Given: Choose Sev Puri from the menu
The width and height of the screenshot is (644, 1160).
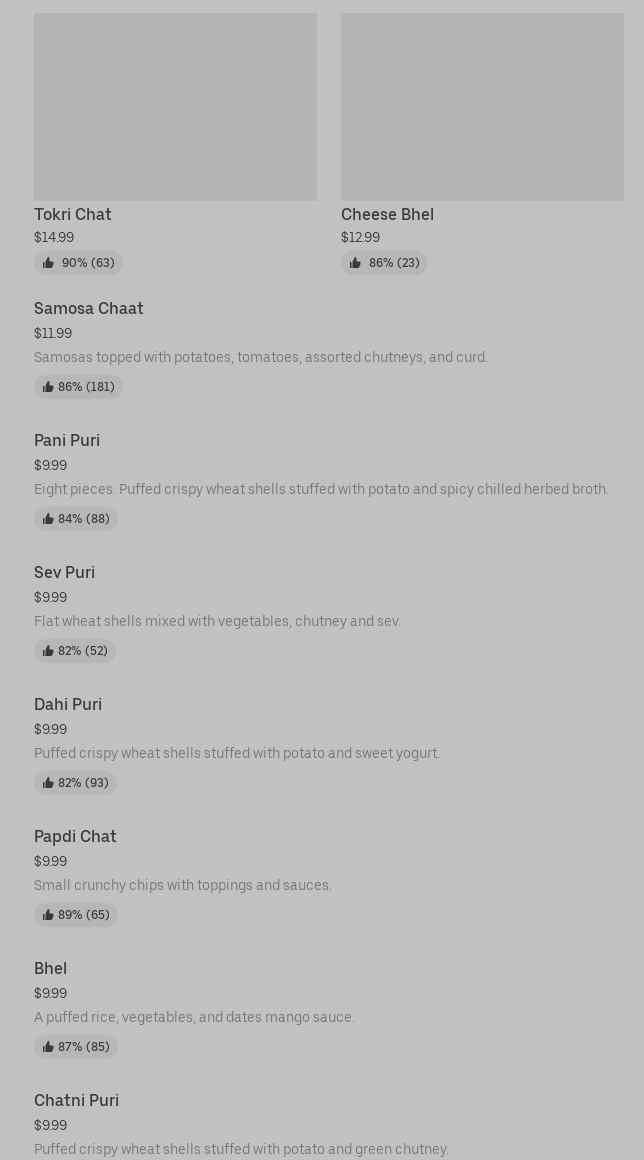Looking at the screenshot, I should (65, 572).
